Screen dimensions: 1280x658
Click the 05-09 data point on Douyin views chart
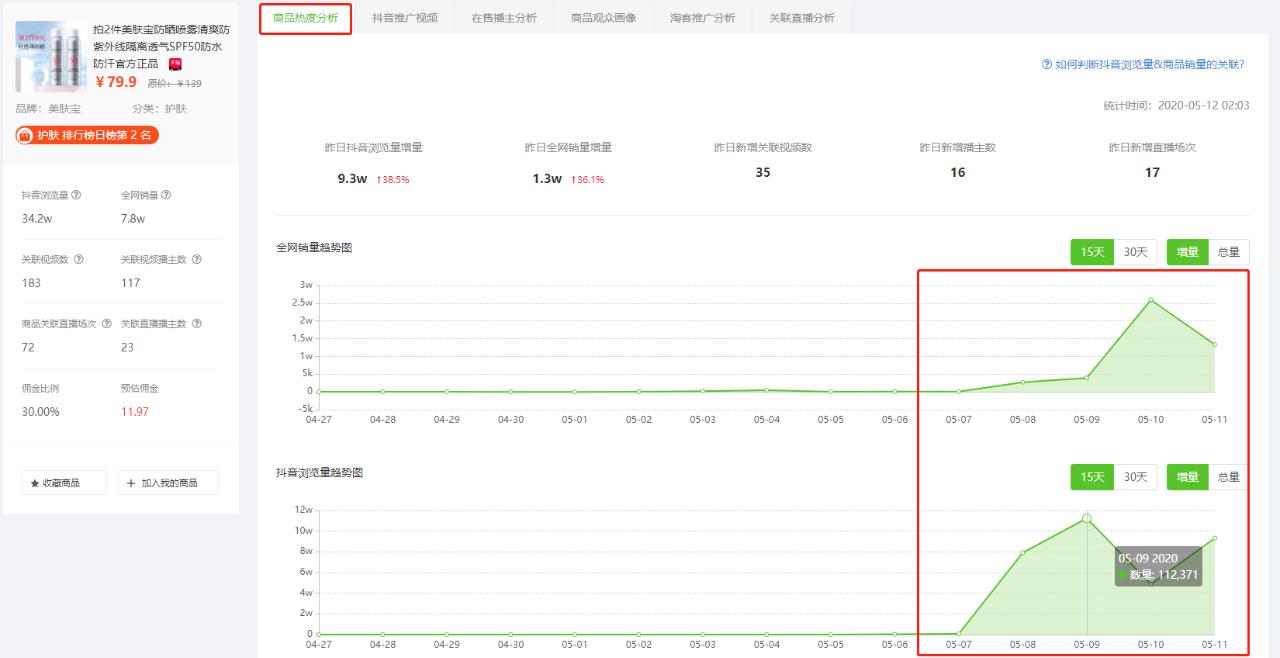pos(1085,518)
